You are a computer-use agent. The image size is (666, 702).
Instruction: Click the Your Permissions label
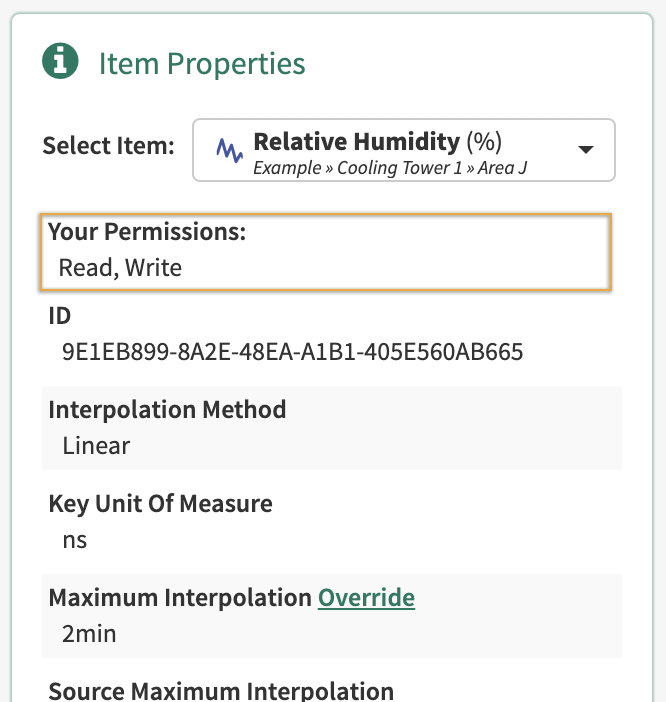coord(147,232)
